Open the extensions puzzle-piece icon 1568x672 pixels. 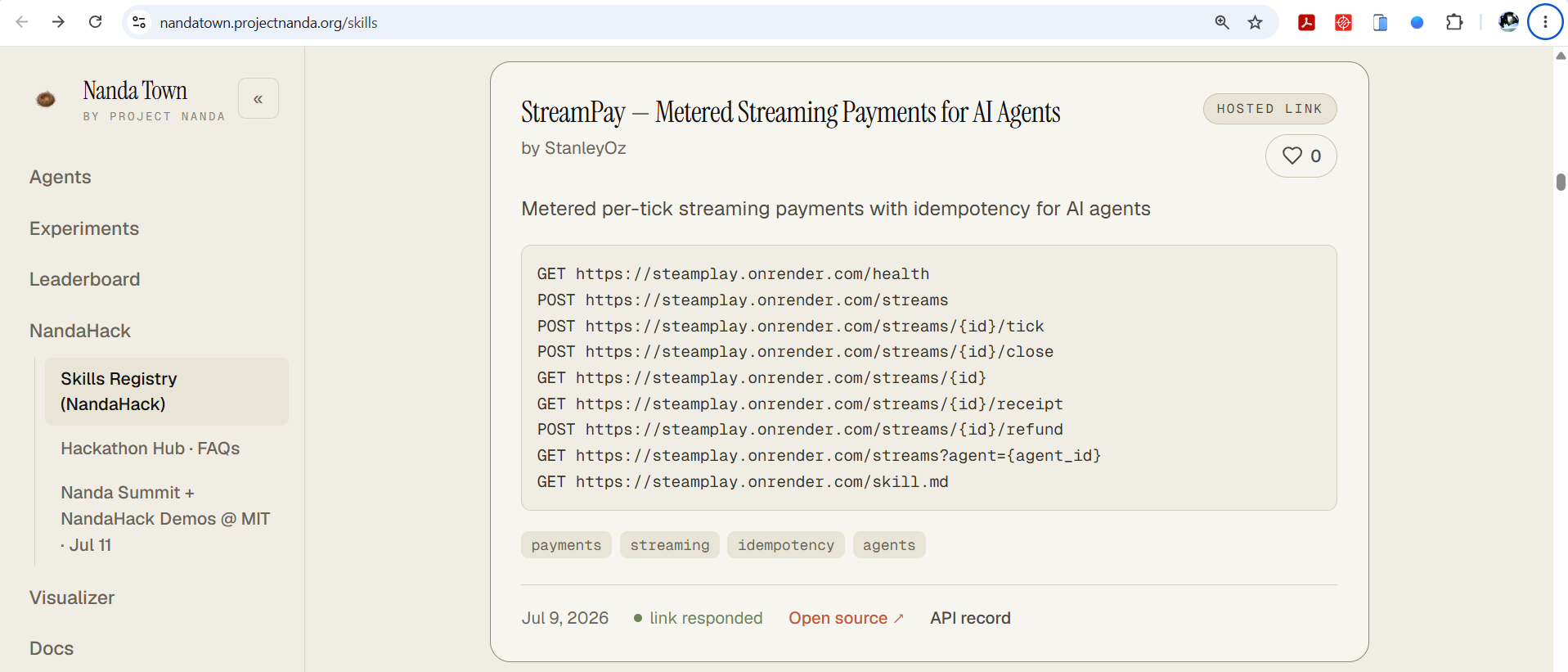[x=1453, y=22]
